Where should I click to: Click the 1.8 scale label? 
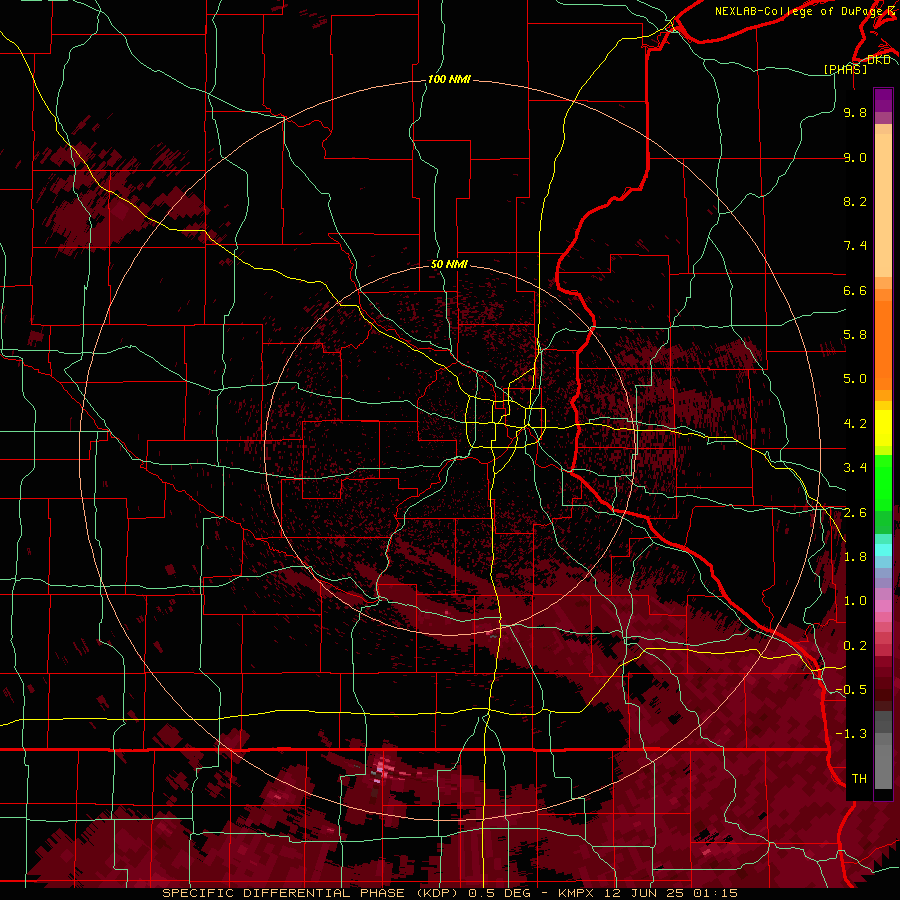855,557
